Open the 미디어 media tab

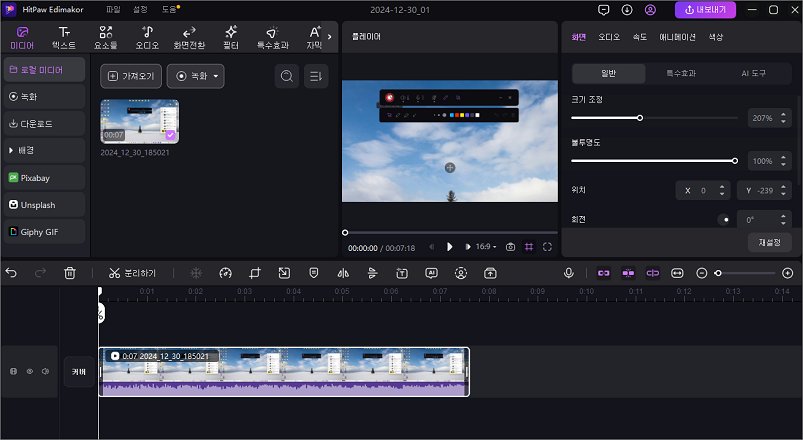22,38
